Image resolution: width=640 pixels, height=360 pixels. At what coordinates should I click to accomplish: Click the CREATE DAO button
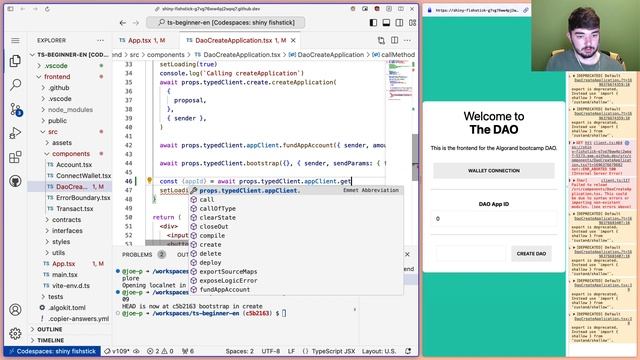click(x=531, y=253)
